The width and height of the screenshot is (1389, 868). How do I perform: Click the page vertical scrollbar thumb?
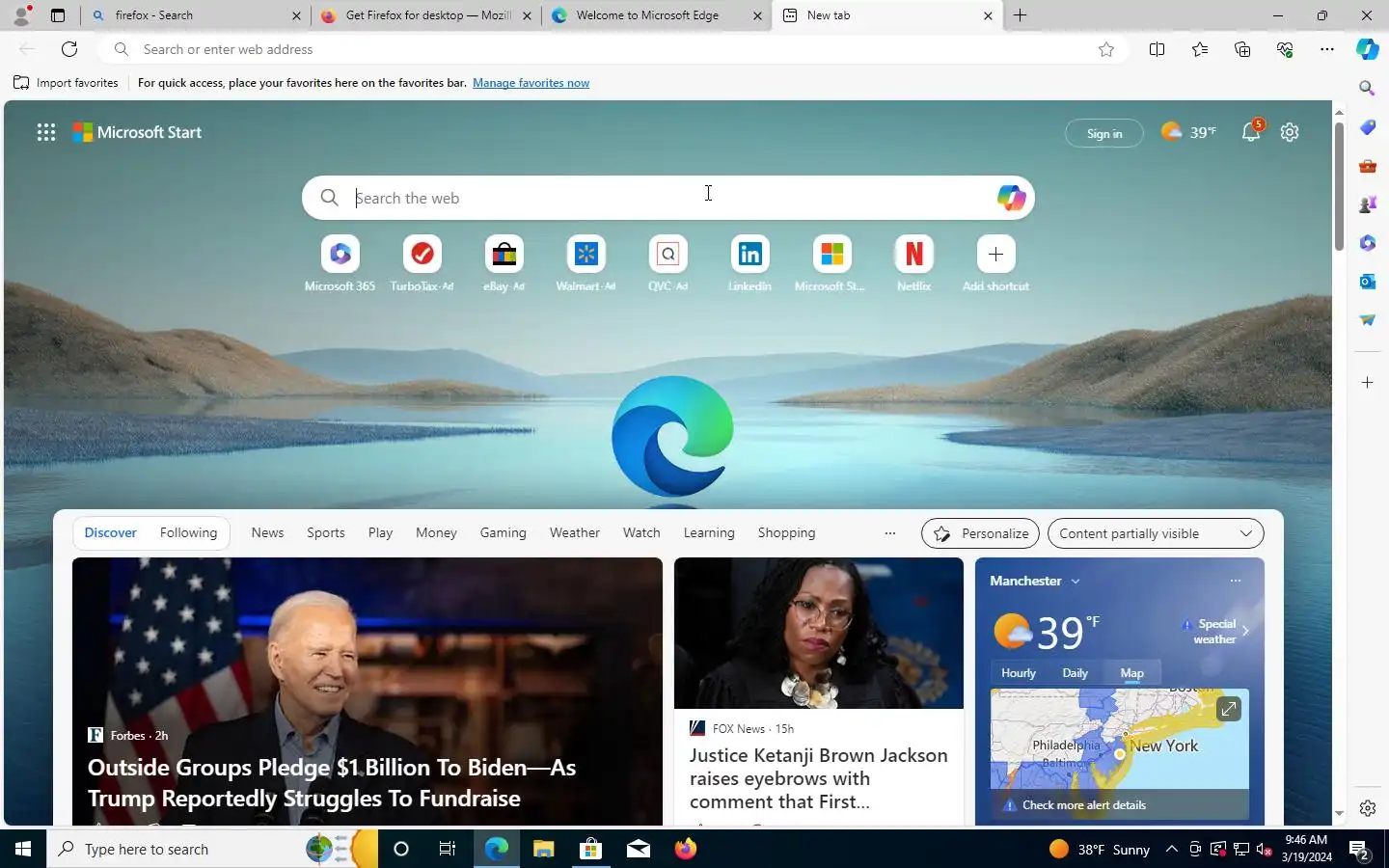(1339, 185)
